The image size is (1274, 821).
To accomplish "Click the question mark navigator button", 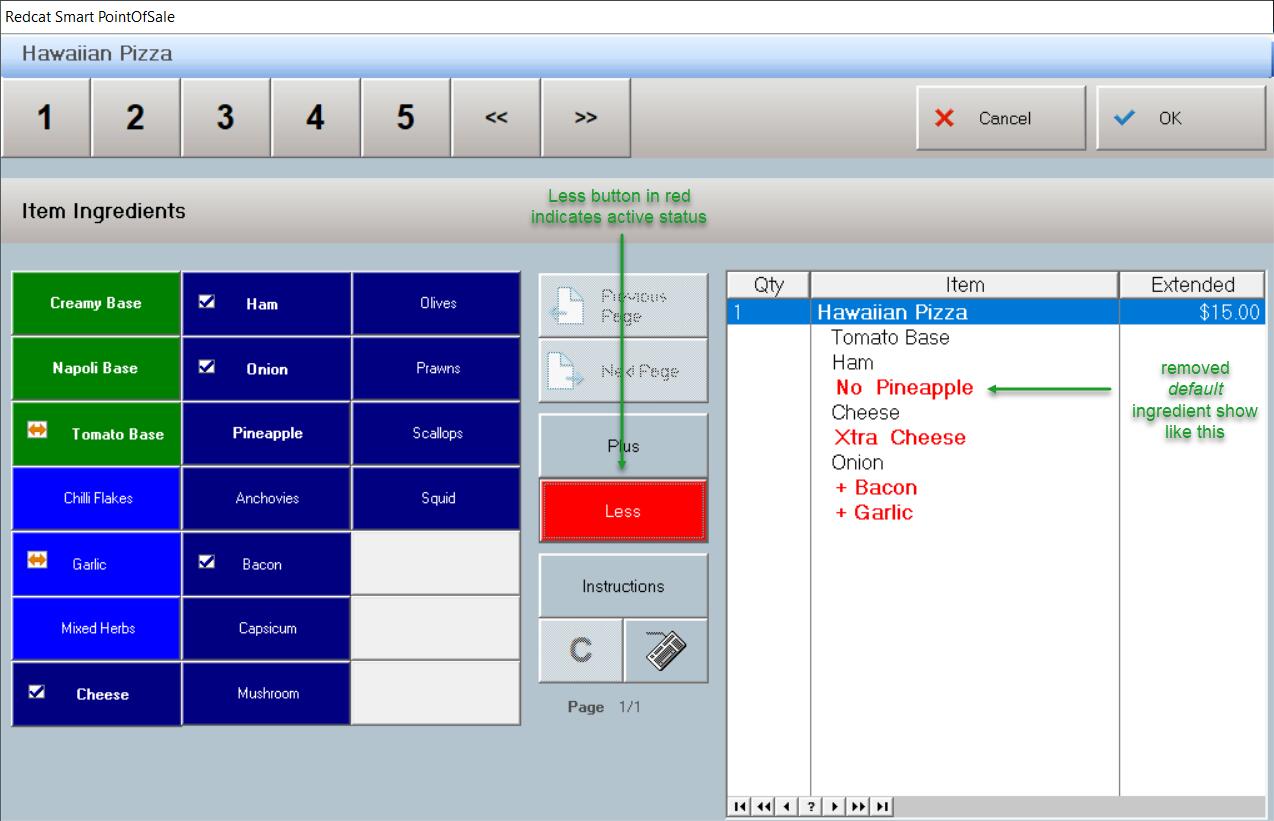I will (811, 806).
